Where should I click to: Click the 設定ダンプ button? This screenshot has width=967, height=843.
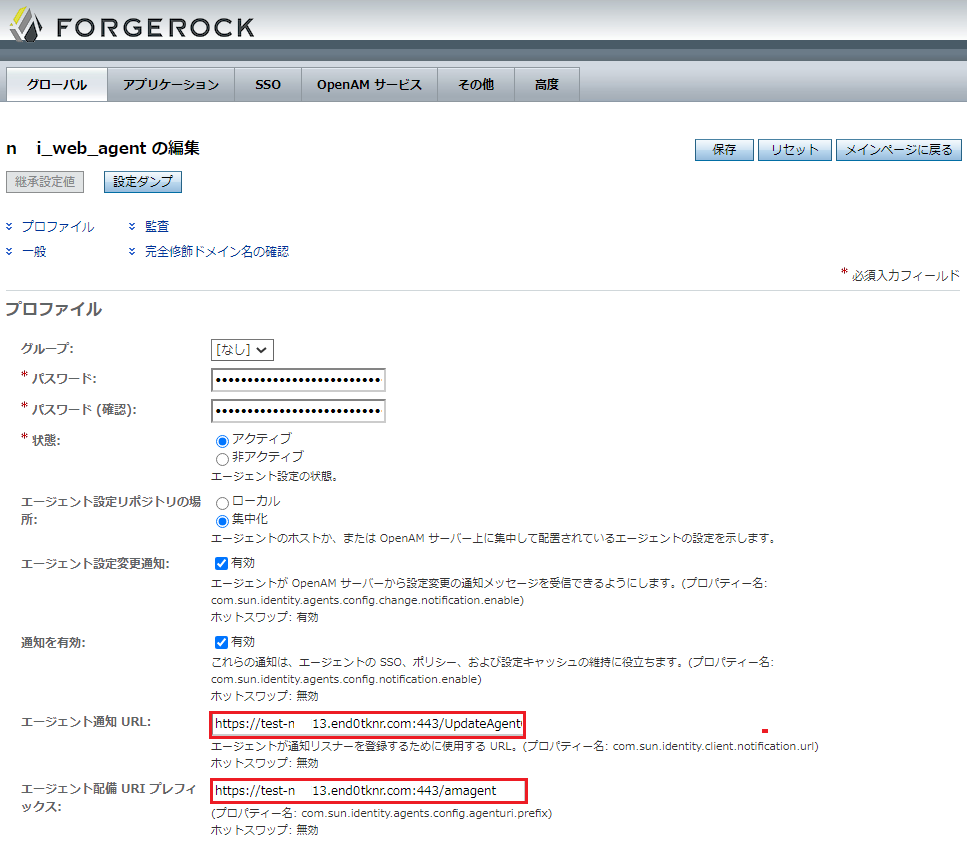pos(142,182)
